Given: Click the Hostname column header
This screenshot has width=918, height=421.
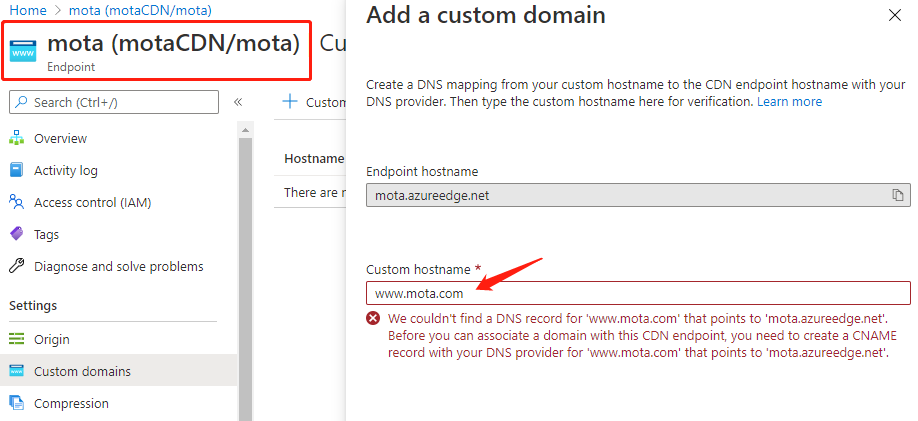Looking at the screenshot, I should (x=314, y=158).
